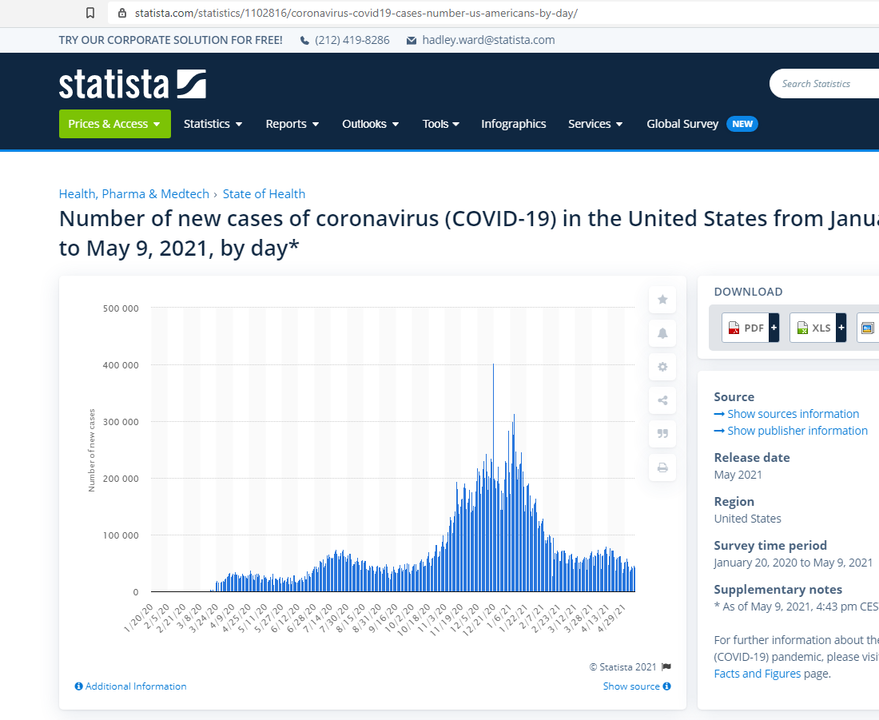This screenshot has height=720, width=879.
Task: Open the Infographics menu item
Action: pyautogui.click(x=513, y=124)
